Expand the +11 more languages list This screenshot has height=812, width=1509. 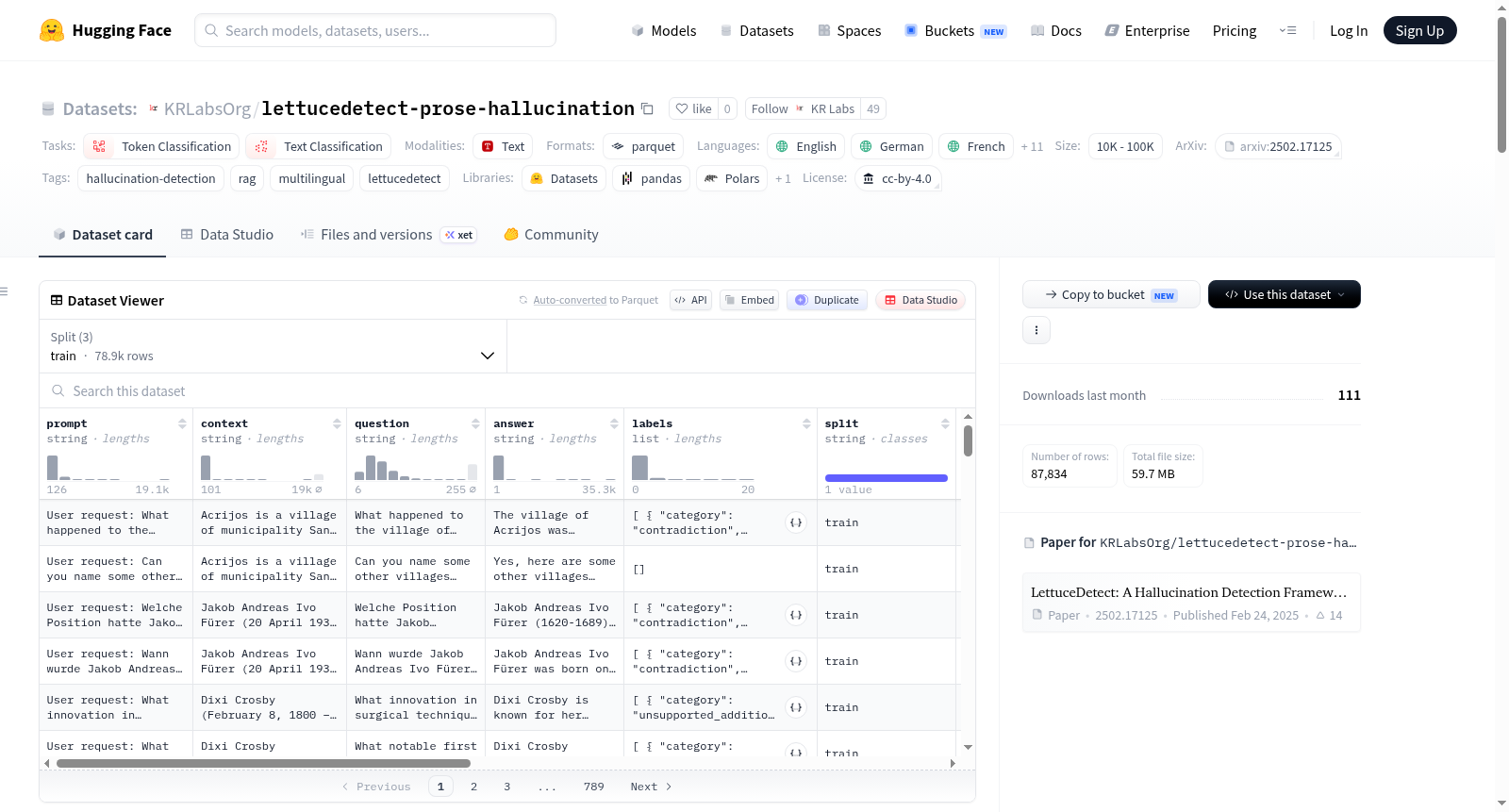click(x=1032, y=146)
